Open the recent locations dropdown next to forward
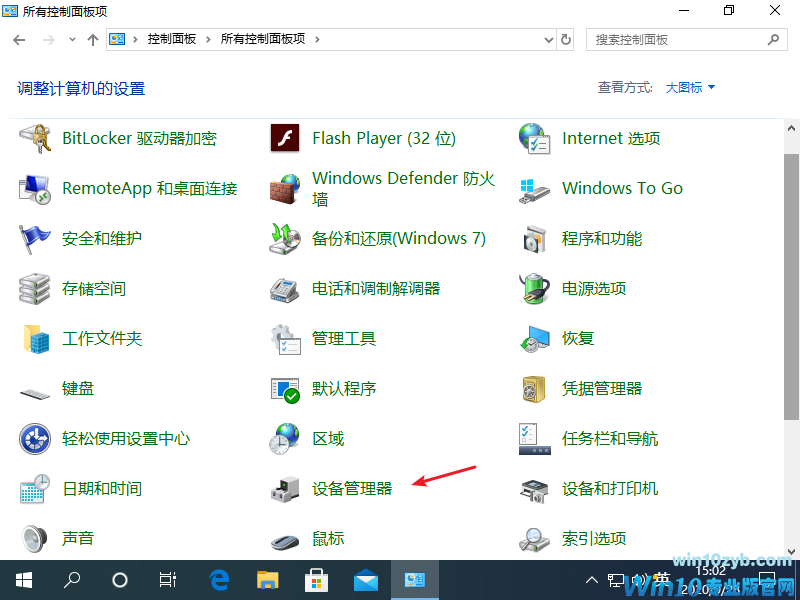Viewport: 800px width, 600px height. click(x=72, y=40)
